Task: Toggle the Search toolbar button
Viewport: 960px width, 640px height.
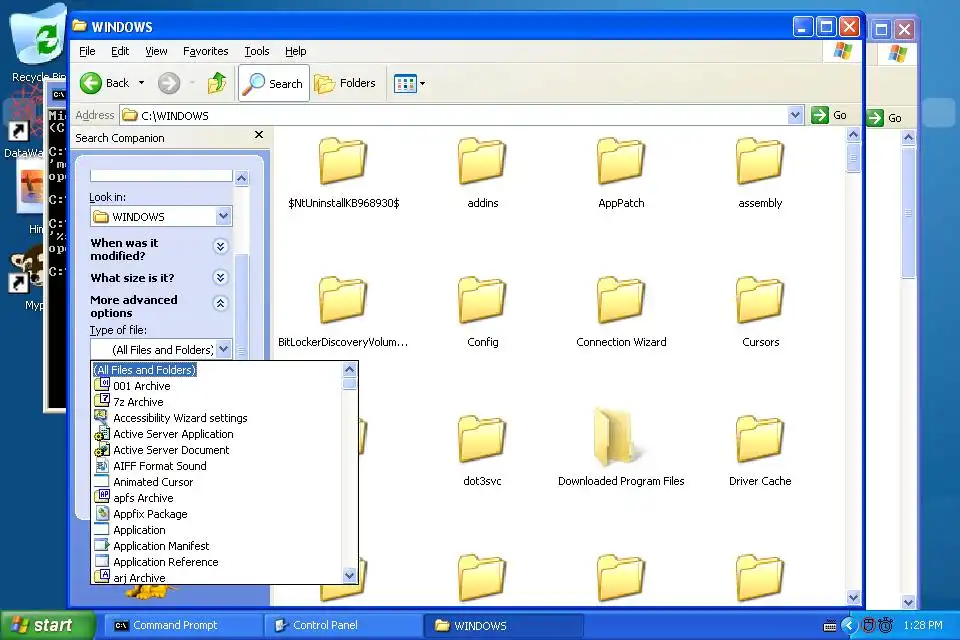Action: pyautogui.click(x=274, y=83)
